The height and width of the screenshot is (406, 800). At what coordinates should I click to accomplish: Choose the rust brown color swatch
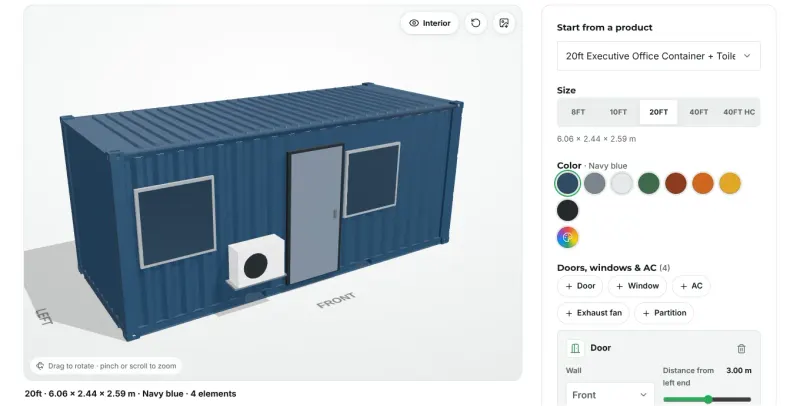tap(676, 183)
